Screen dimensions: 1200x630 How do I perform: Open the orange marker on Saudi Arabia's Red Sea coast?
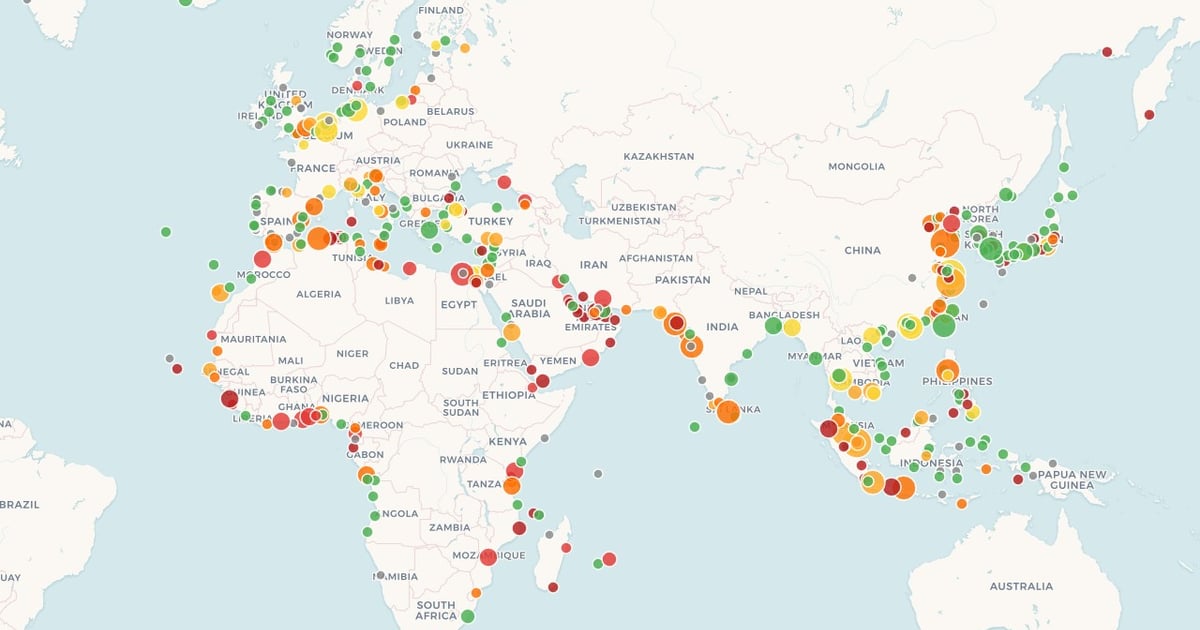click(x=511, y=332)
